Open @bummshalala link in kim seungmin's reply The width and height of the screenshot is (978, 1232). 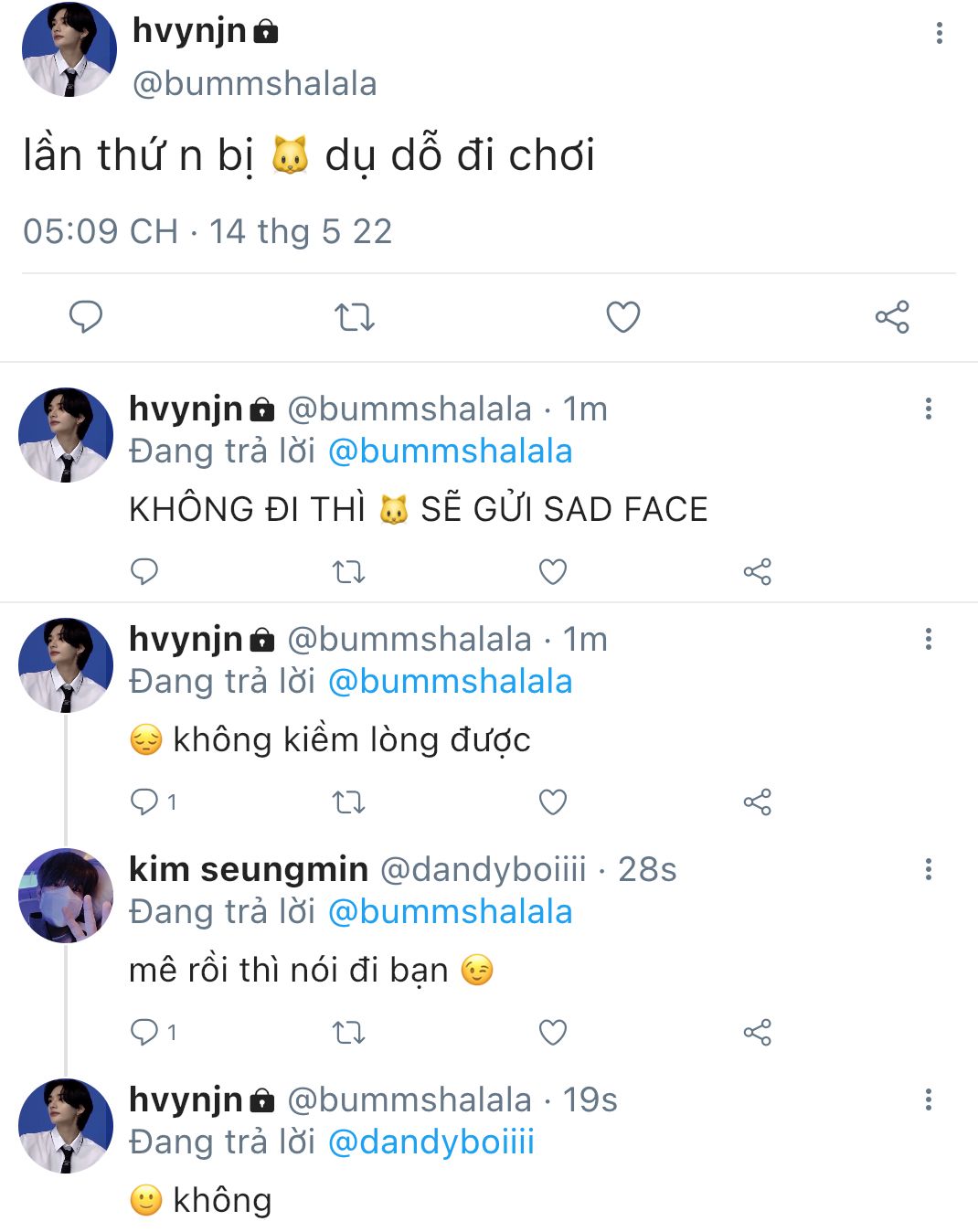click(450, 912)
